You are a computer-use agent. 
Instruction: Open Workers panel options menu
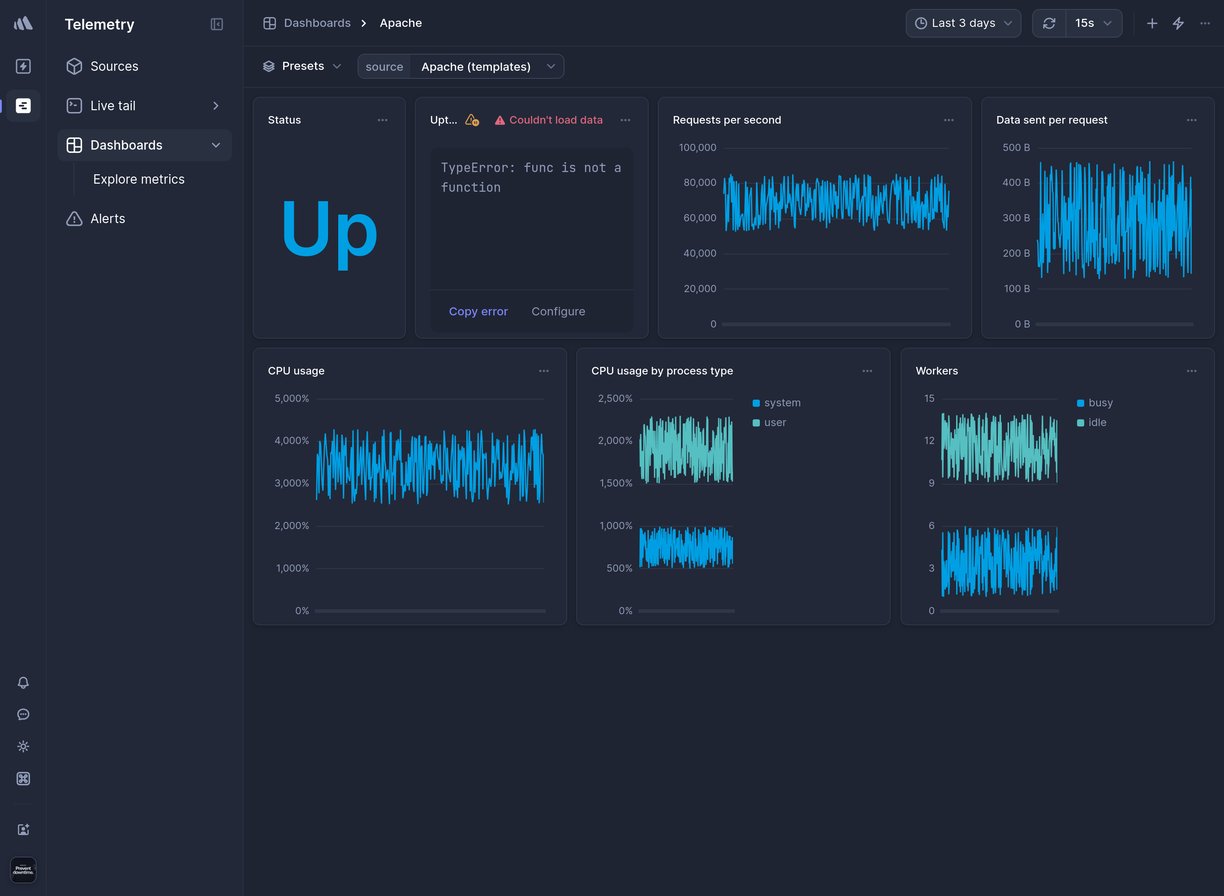coord(1192,371)
